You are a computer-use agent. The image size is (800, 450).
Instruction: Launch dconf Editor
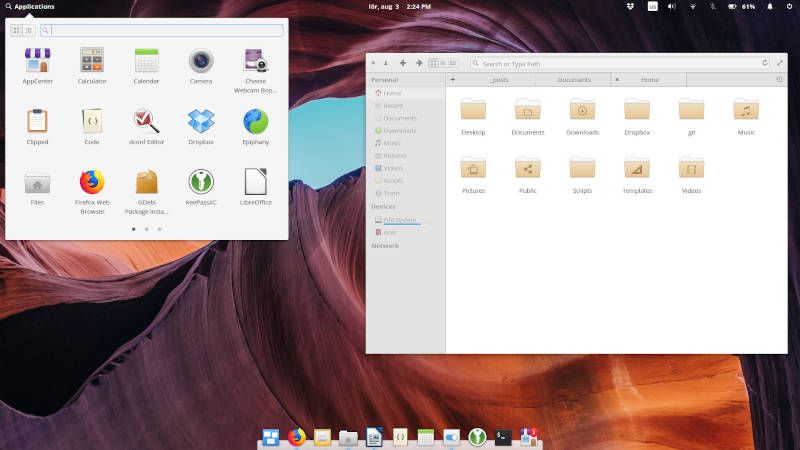(146, 127)
